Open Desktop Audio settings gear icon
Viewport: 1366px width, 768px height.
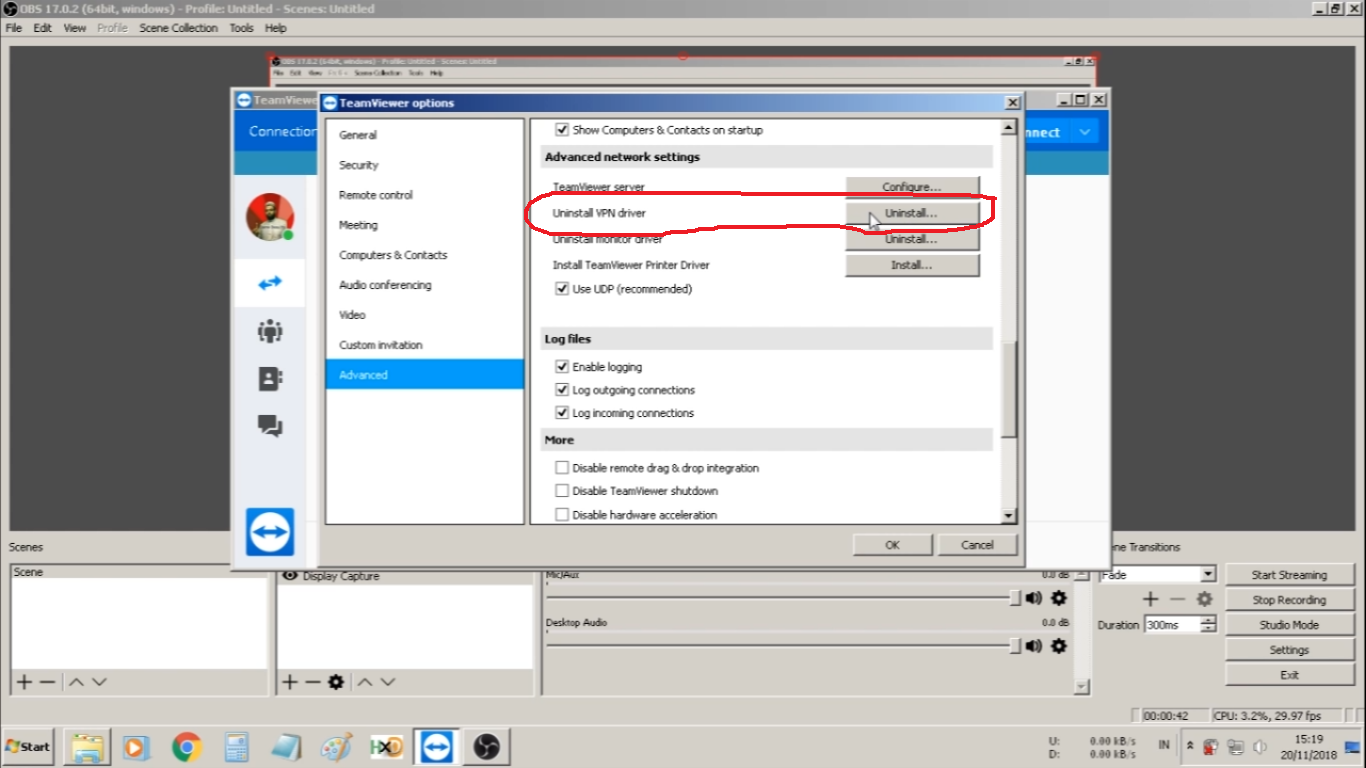(1059, 646)
